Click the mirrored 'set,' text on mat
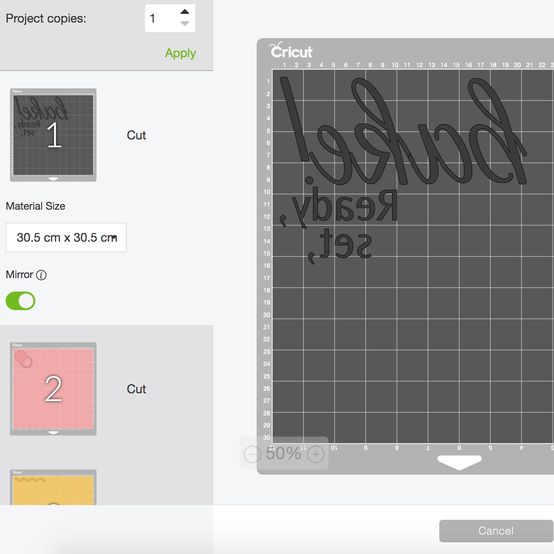554x554 pixels. tap(339, 245)
